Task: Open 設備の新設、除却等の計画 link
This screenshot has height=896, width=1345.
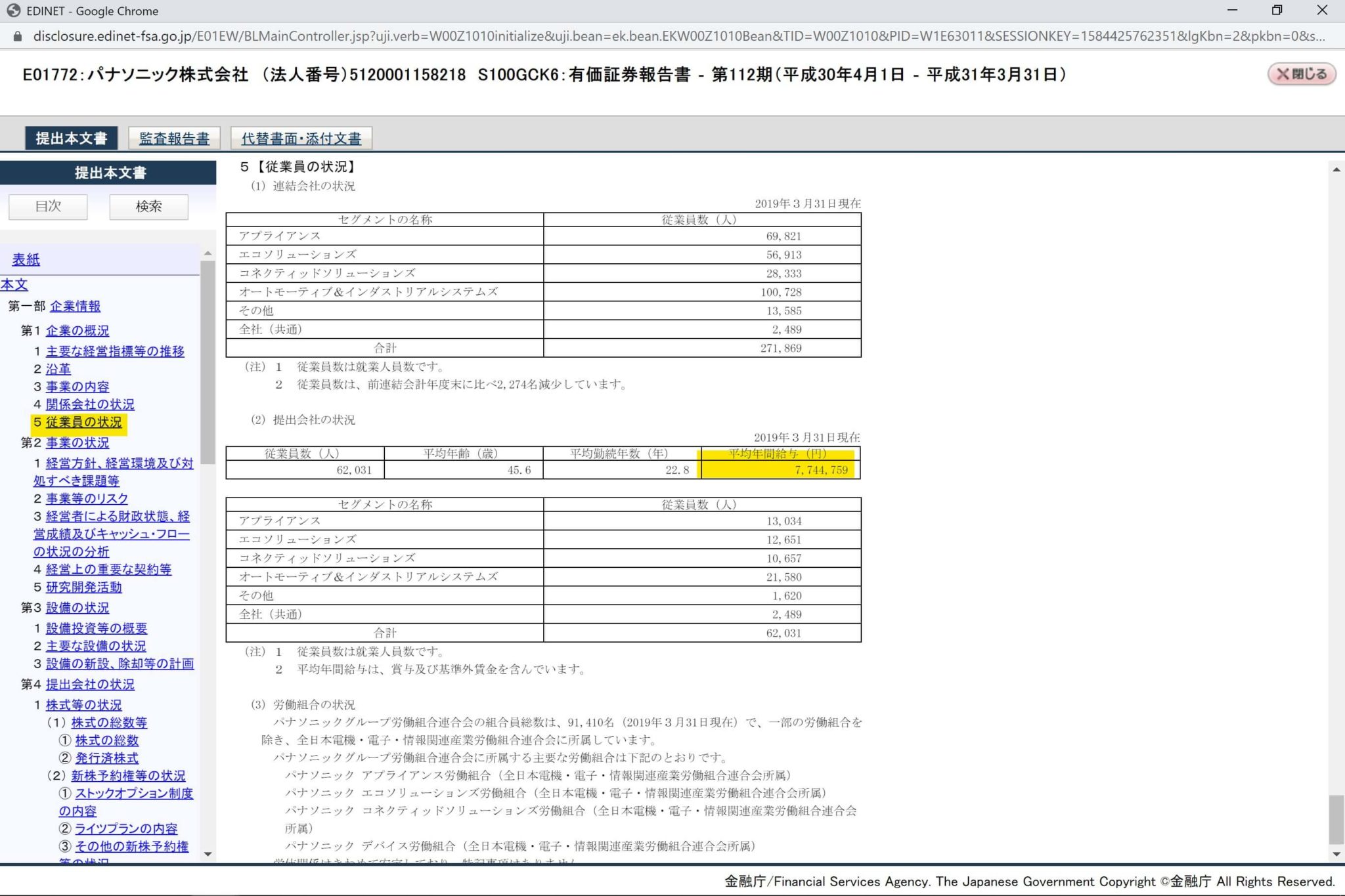Action: click(120, 664)
